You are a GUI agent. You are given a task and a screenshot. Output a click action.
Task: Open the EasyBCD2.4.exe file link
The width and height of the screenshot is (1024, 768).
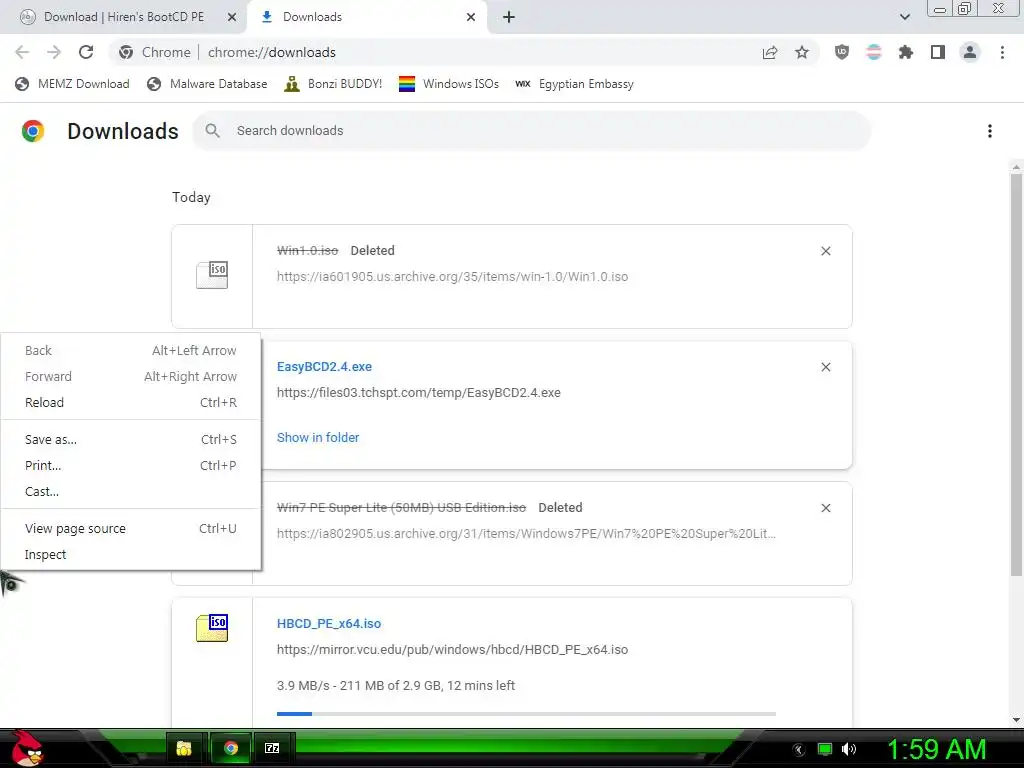(325, 367)
